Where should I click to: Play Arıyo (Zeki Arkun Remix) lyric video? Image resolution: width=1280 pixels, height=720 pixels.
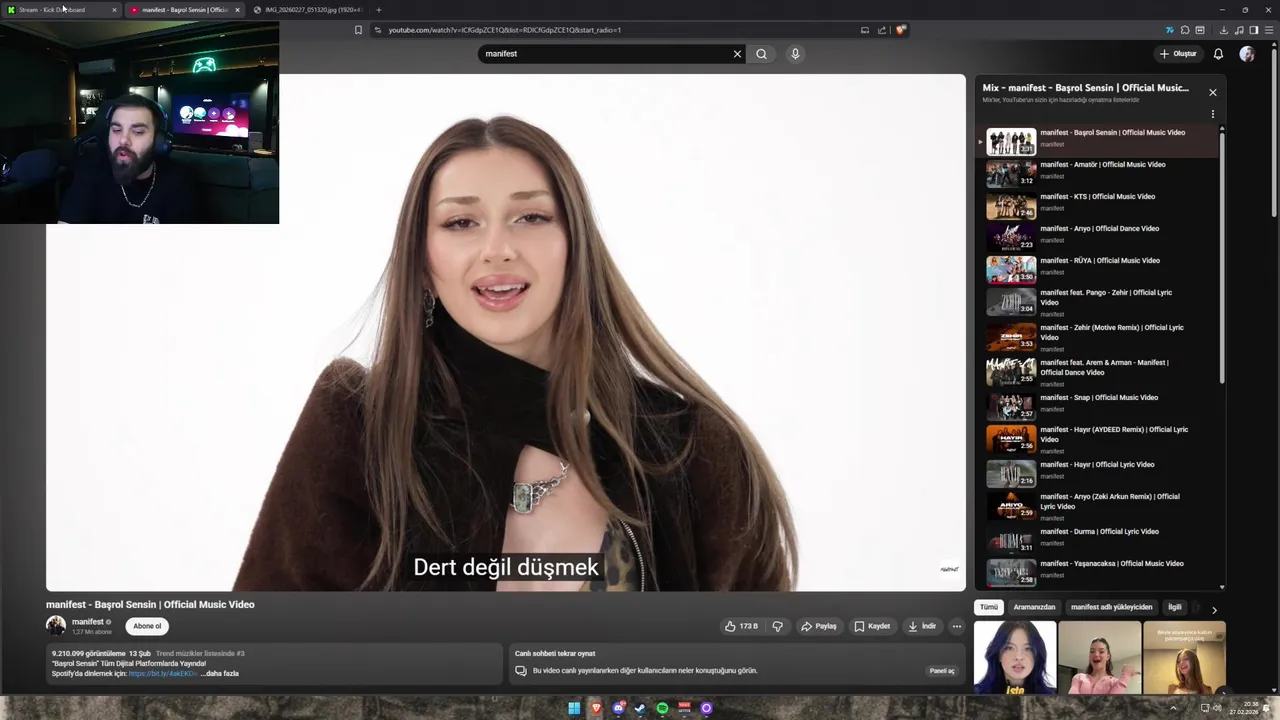coord(1097,506)
